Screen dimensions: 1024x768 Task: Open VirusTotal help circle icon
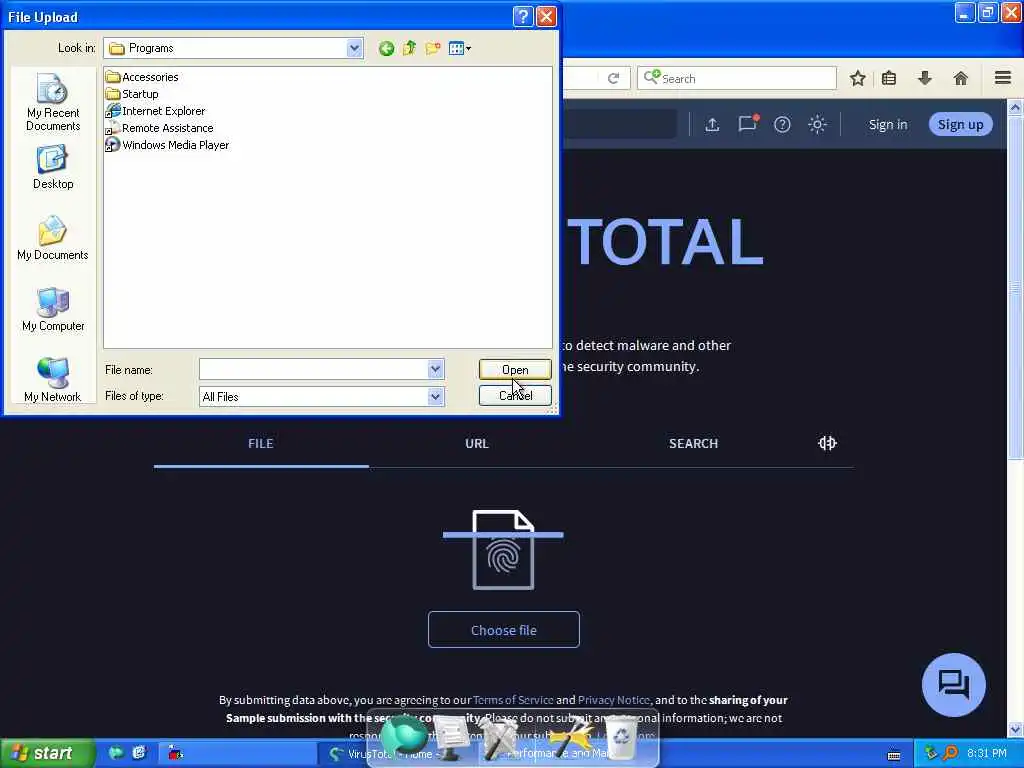(782, 125)
